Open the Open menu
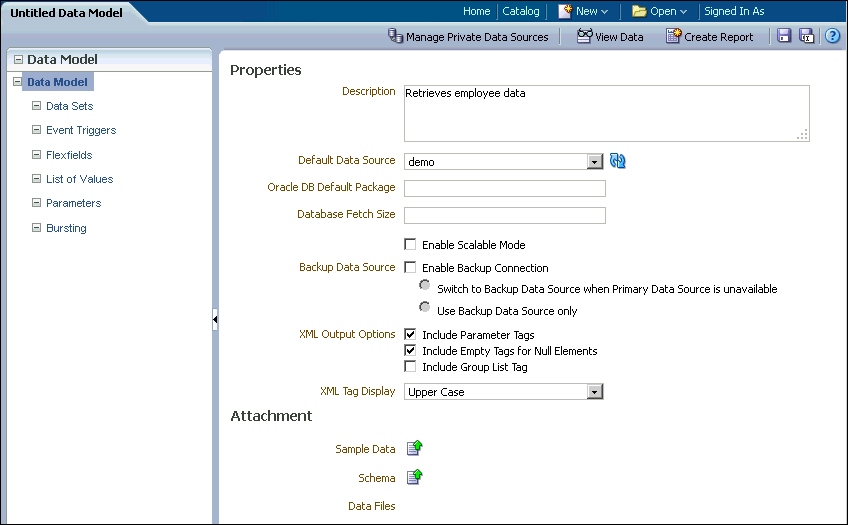 tap(668, 11)
